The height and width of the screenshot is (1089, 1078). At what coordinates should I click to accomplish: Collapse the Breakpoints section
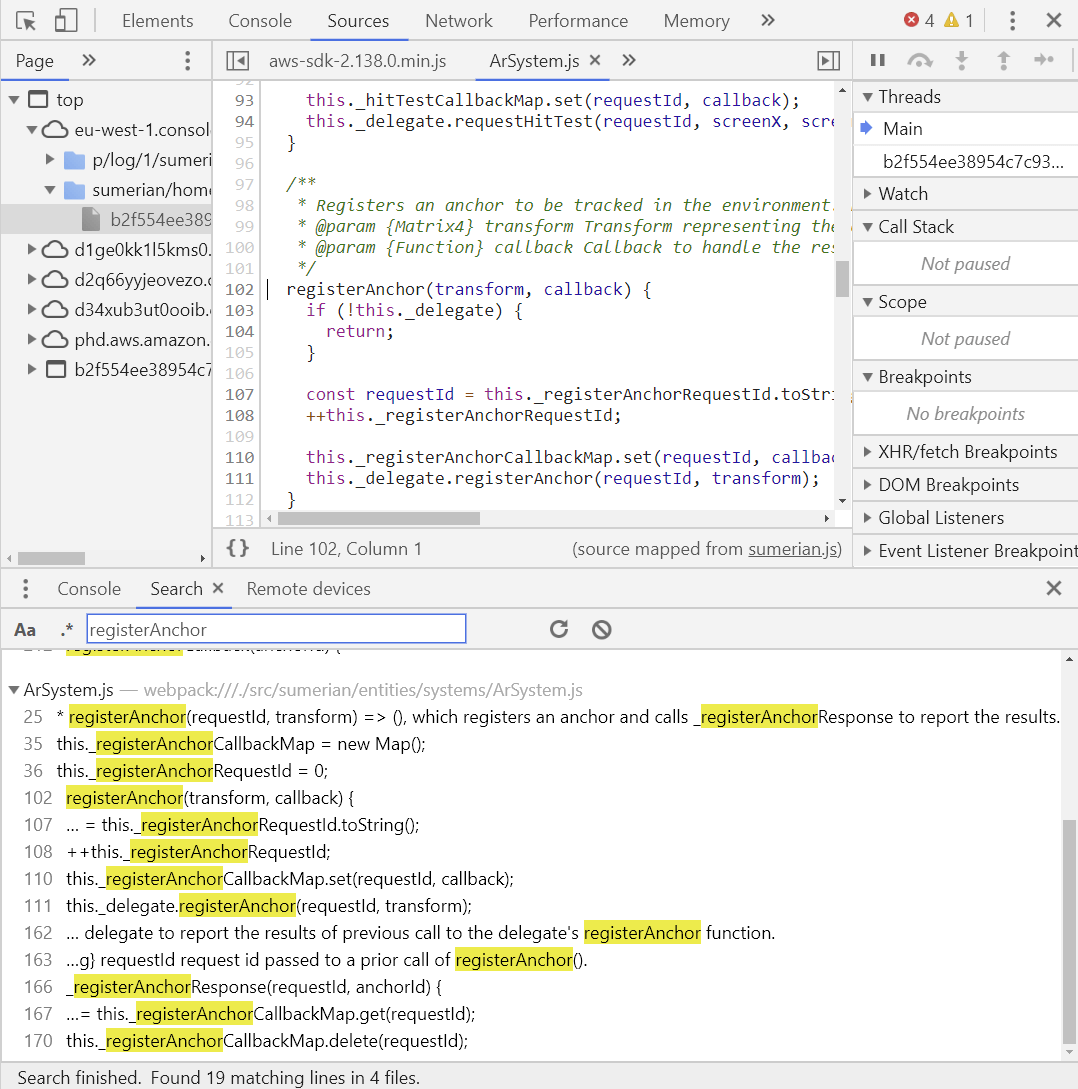924,377
